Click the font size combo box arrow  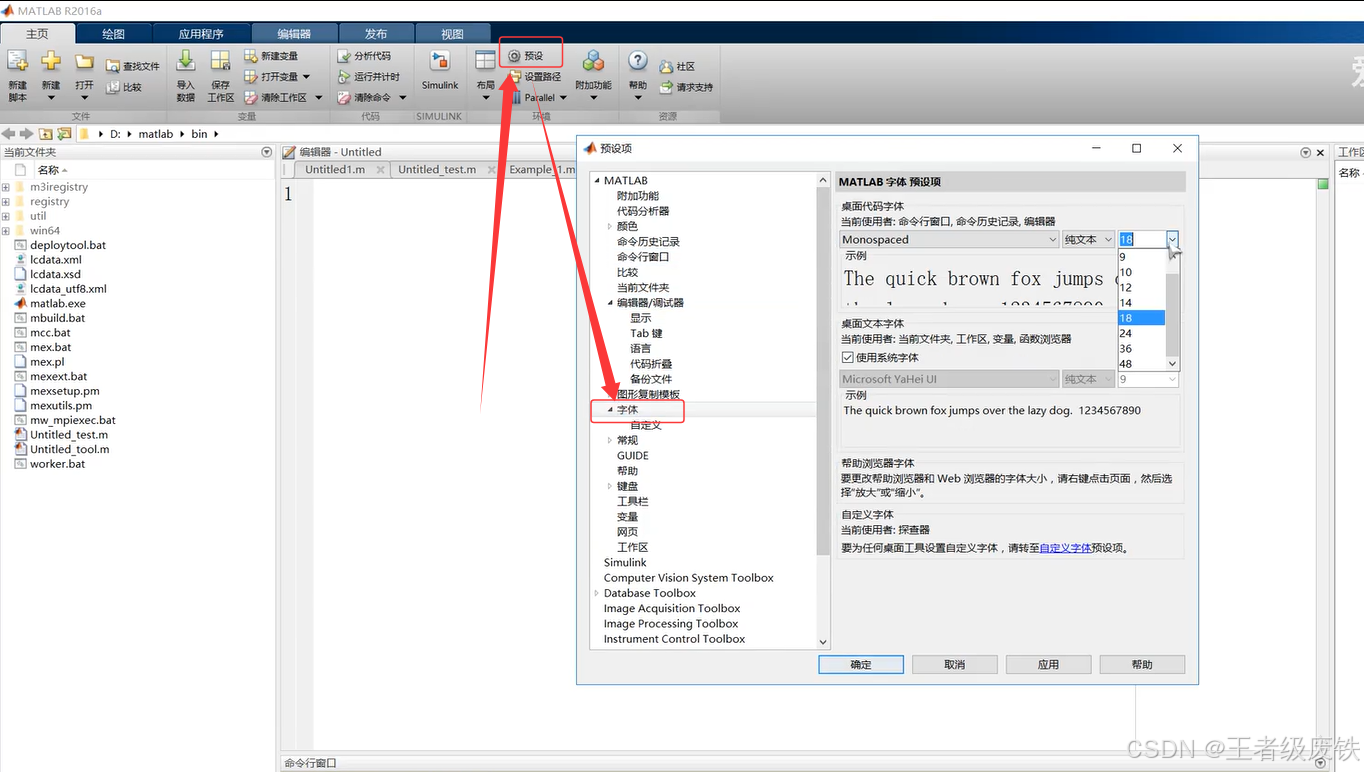coord(1172,239)
